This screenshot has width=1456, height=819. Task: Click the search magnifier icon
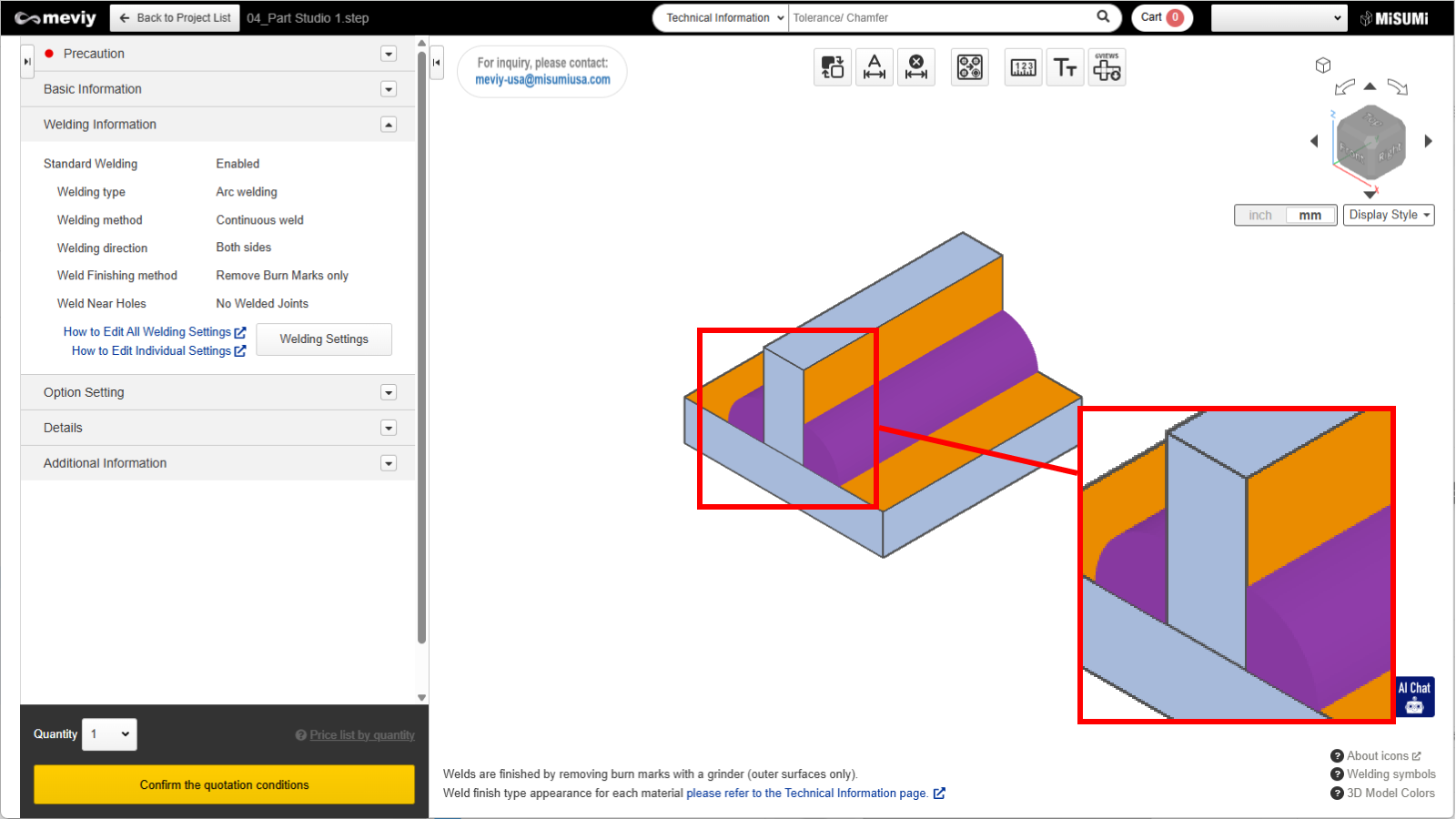(x=1103, y=16)
